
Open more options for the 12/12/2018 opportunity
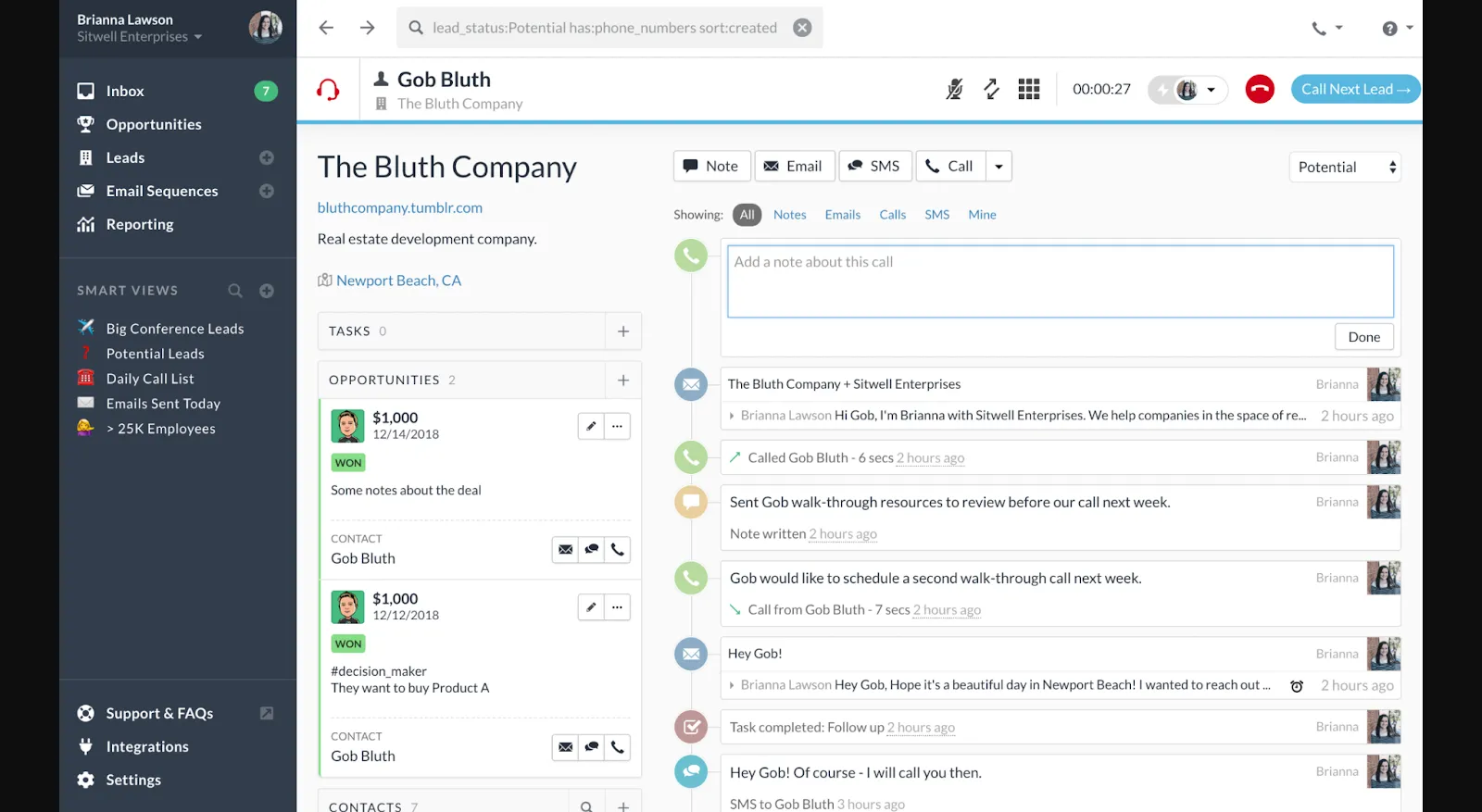pyautogui.click(x=617, y=607)
